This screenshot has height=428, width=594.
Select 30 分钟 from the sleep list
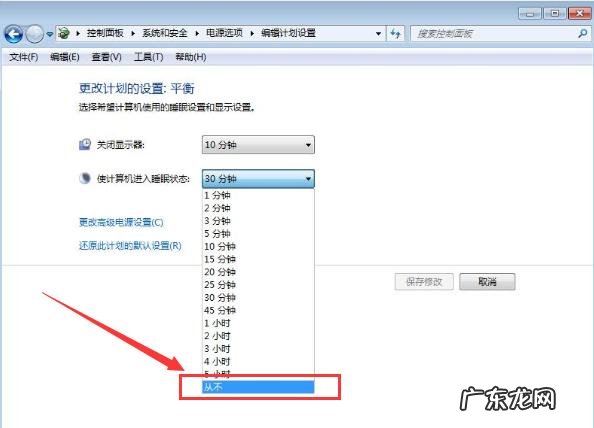point(258,298)
